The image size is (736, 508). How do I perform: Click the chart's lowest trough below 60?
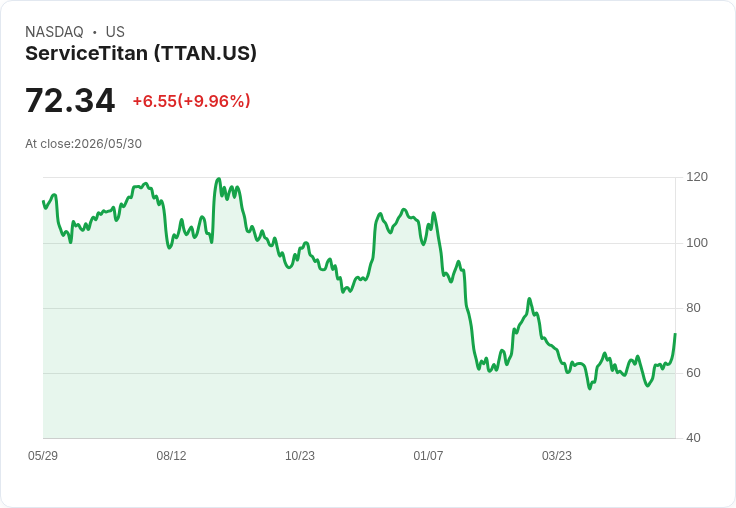(x=590, y=388)
